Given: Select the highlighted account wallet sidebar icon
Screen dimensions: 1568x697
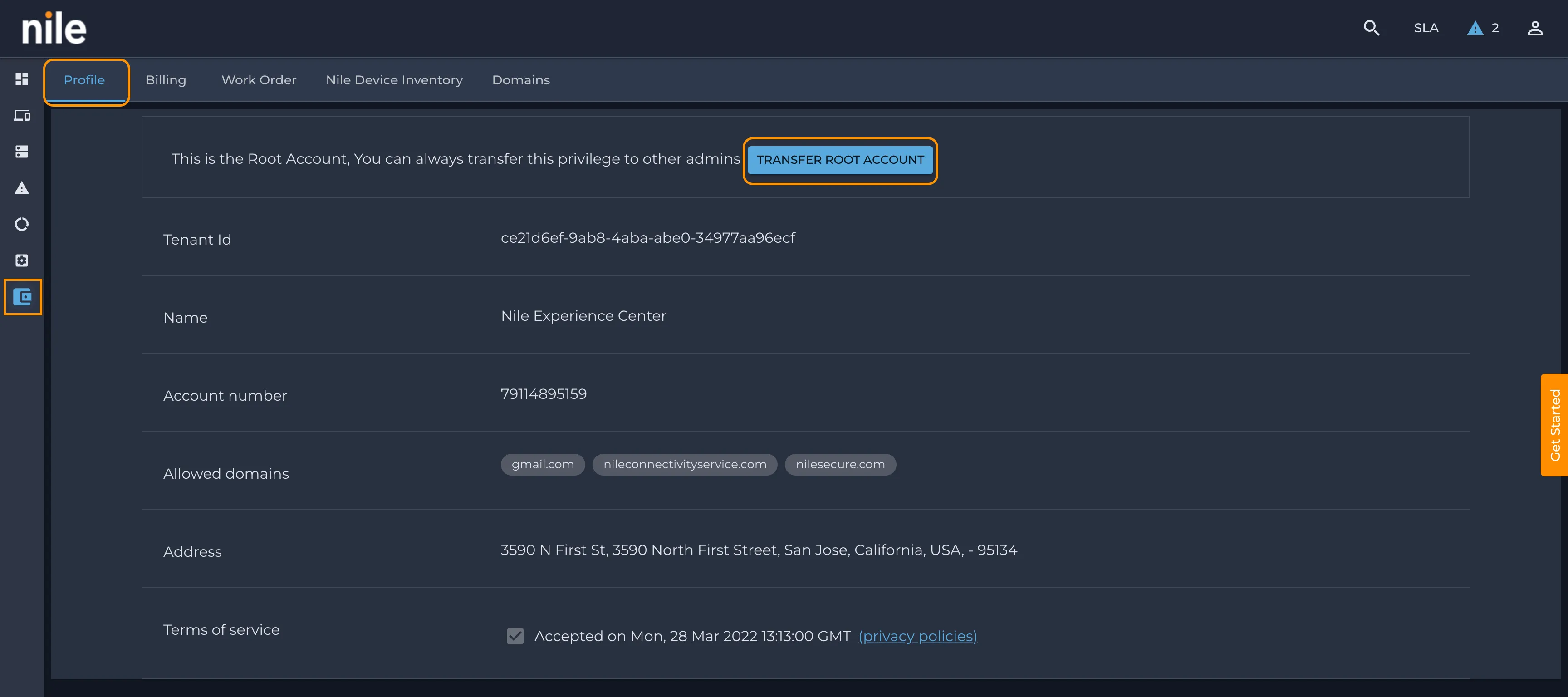Looking at the screenshot, I should (x=23, y=297).
